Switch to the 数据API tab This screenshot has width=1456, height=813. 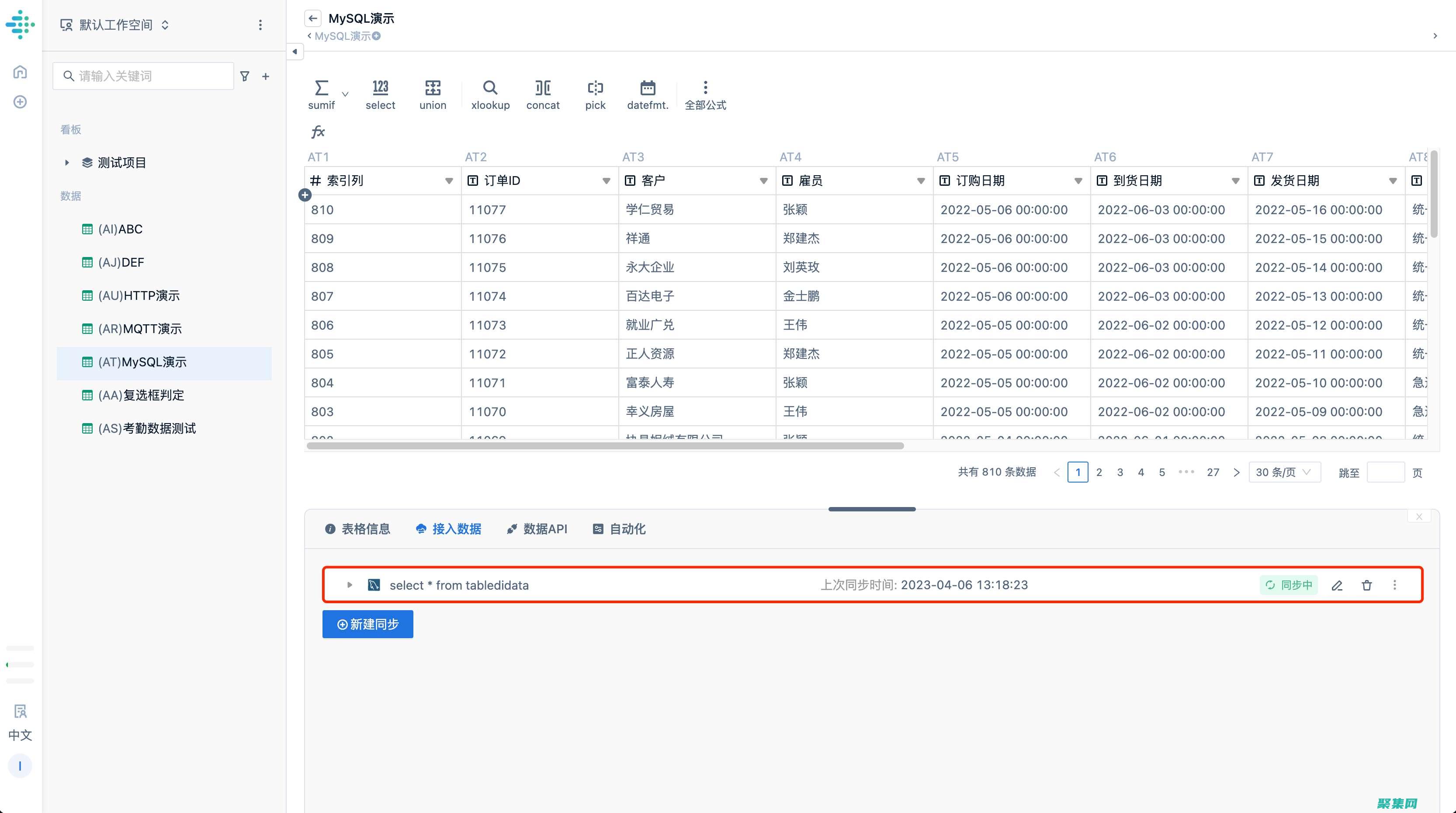click(537, 529)
